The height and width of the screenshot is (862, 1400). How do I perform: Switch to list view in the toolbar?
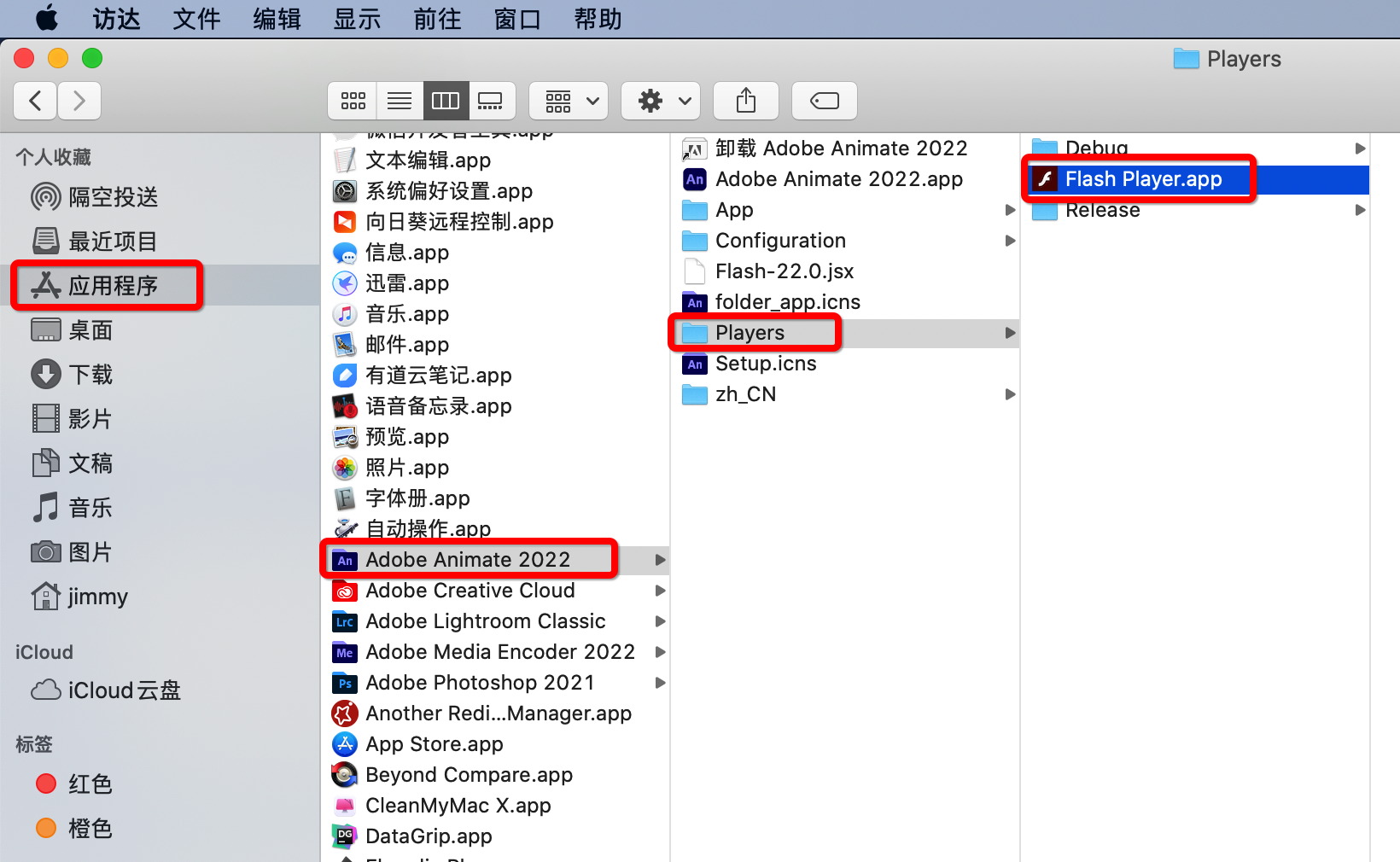point(400,101)
